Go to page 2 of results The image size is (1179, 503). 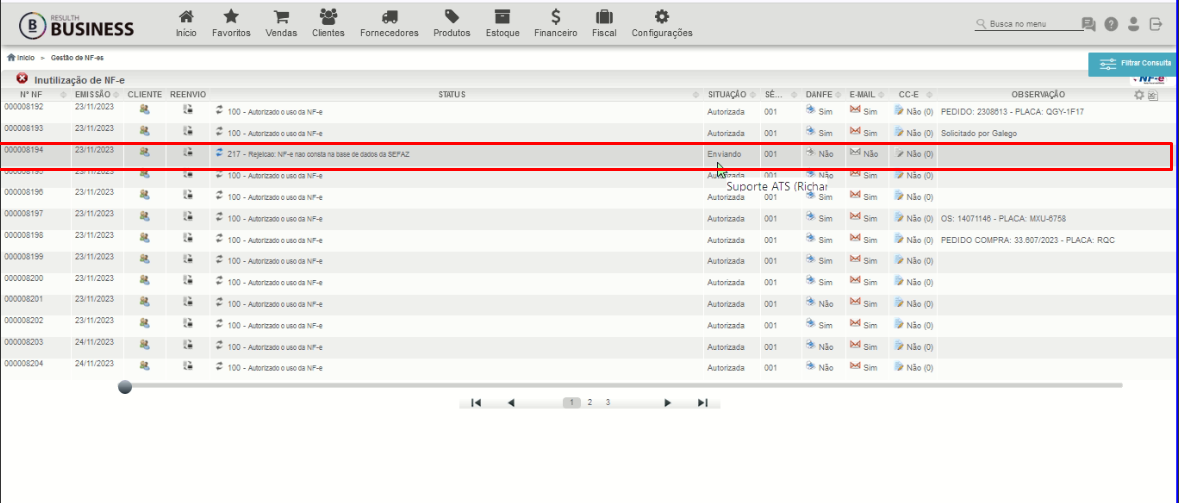click(590, 402)
